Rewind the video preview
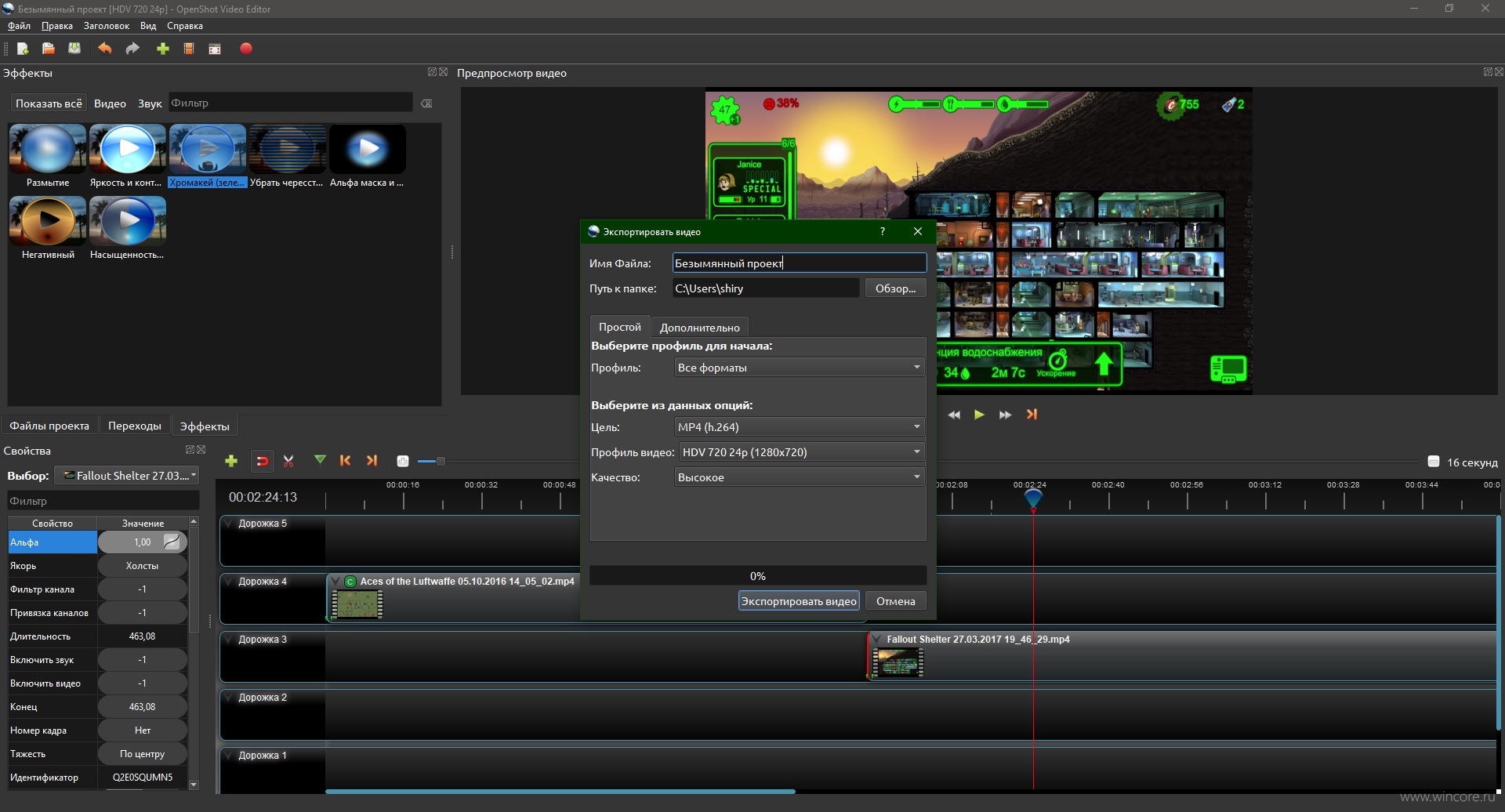Image resolution: width=1505 pixels, height=812 pixels. pyautogui.click(x=954, y=415)
